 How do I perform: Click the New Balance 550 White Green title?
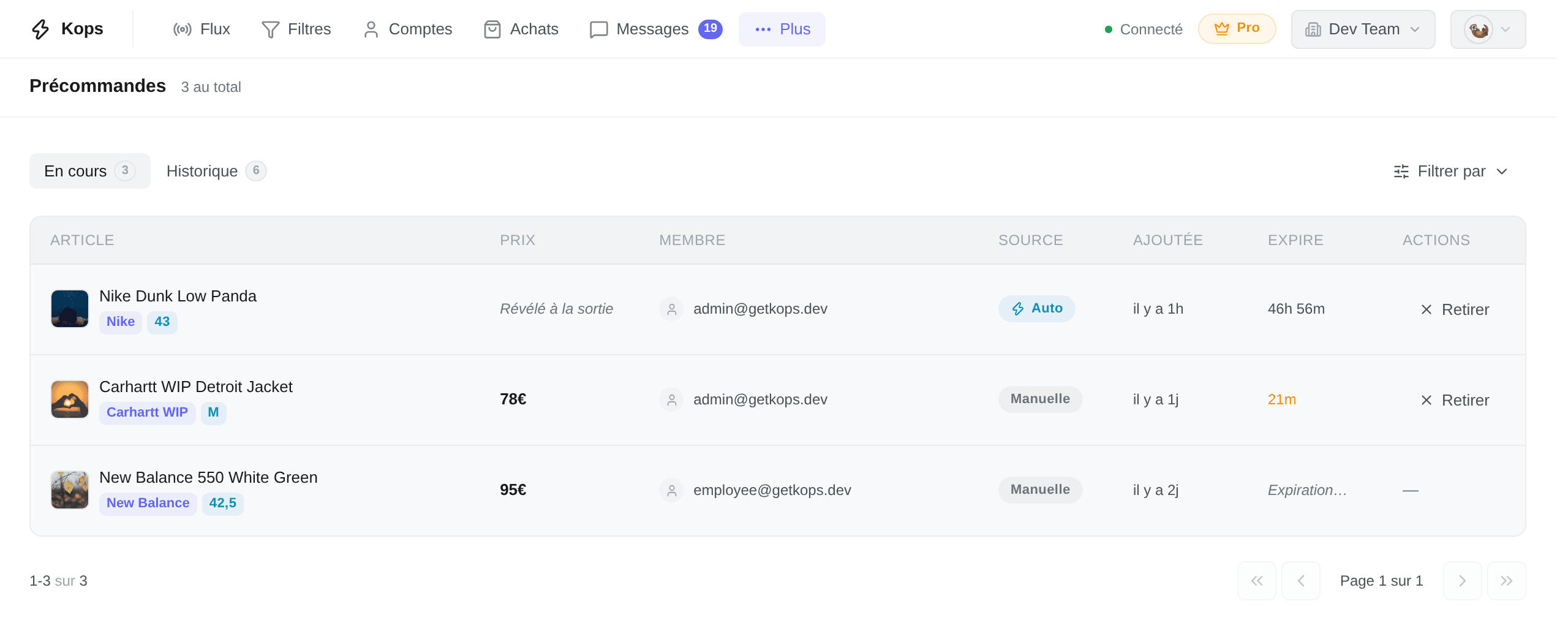click(208, 477)
